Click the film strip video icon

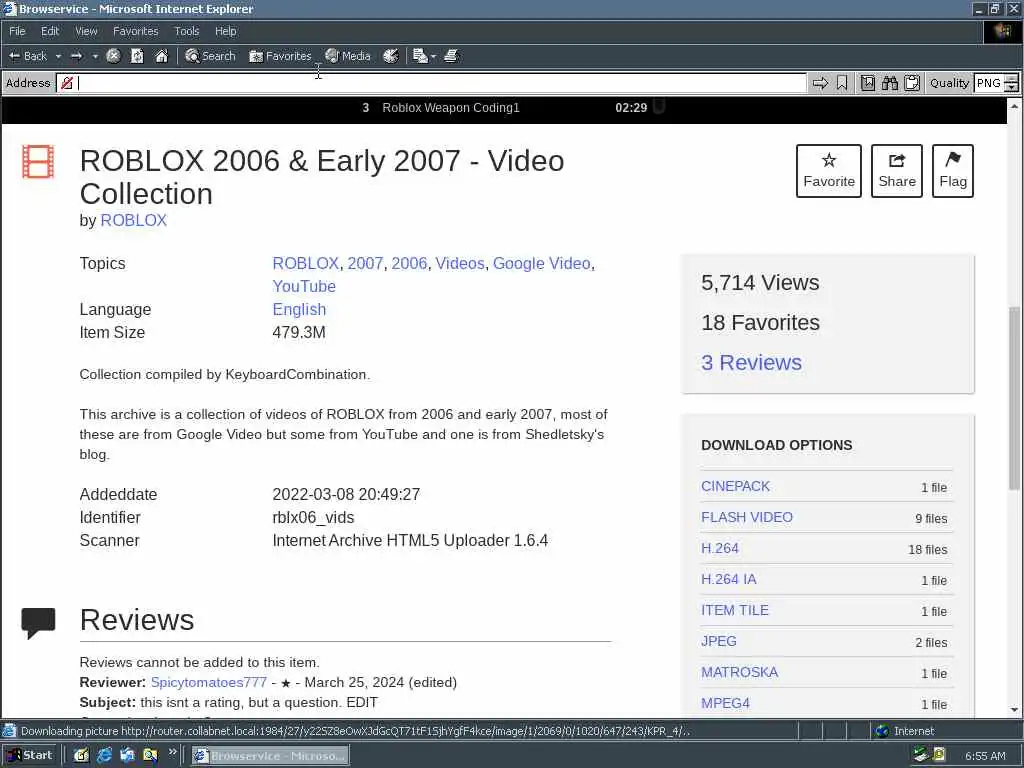(x=38, y=161)
